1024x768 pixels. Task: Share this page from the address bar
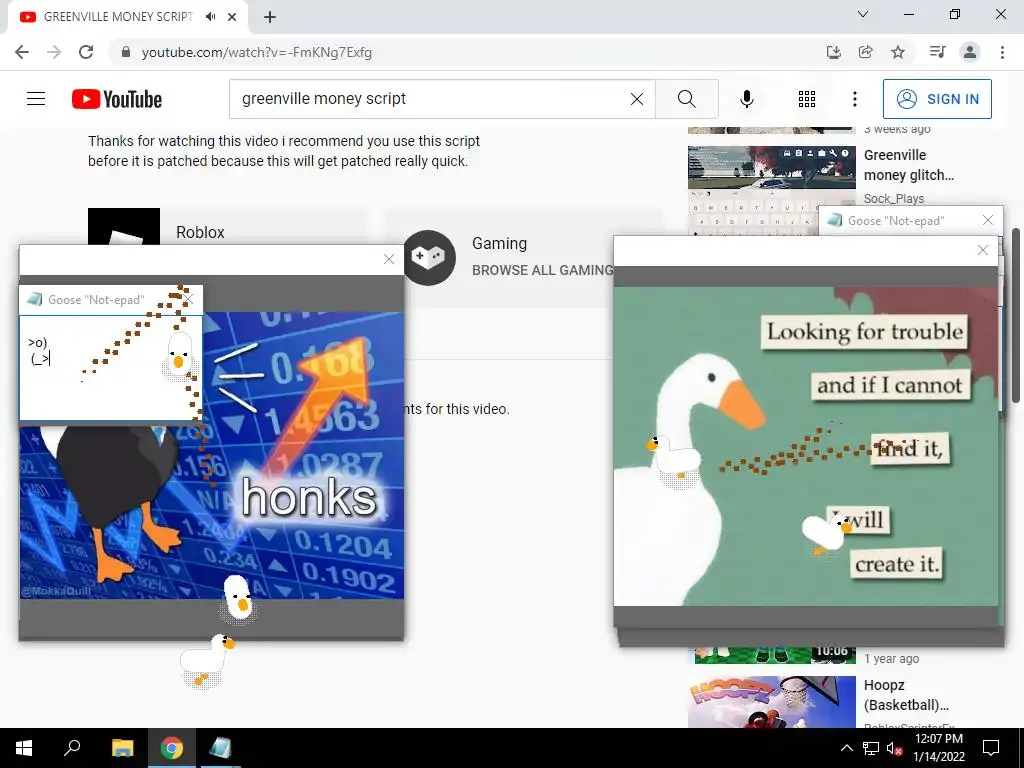tap(866, 52)
